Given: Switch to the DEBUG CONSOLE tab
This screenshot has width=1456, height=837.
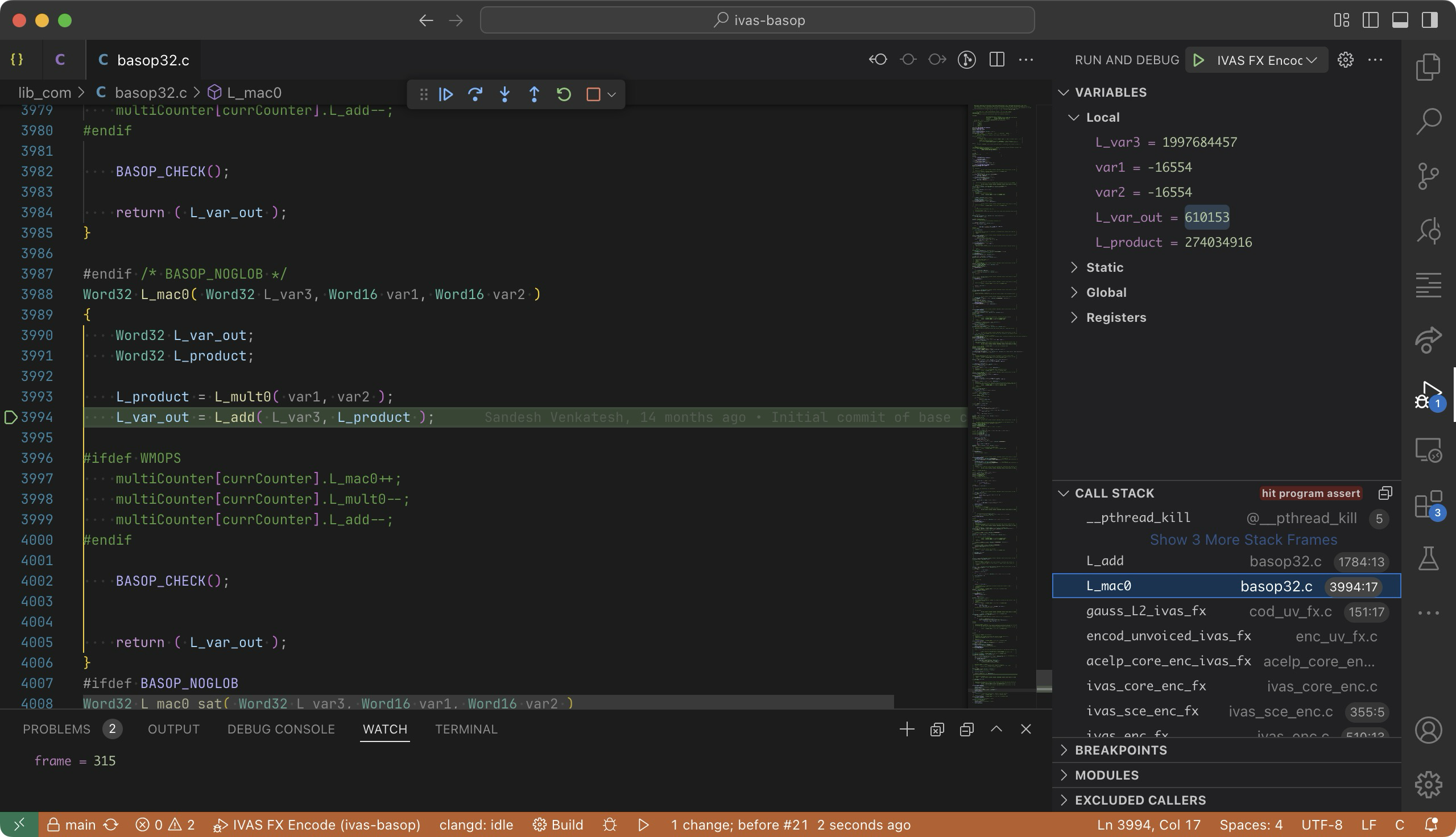Looking at the screenshot, I should coord(280,729).
